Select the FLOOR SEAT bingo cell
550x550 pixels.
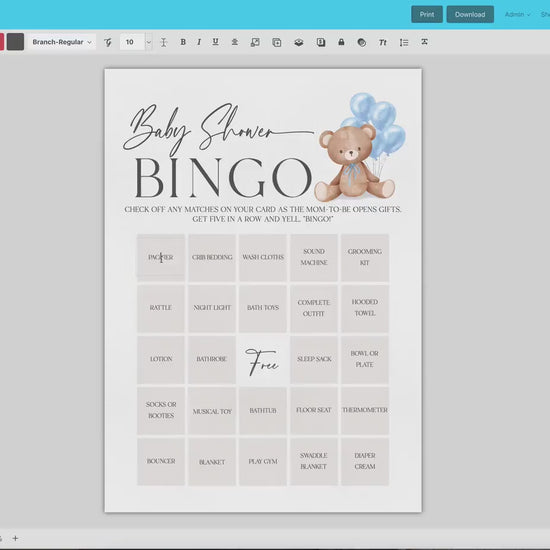coord(314,410)
